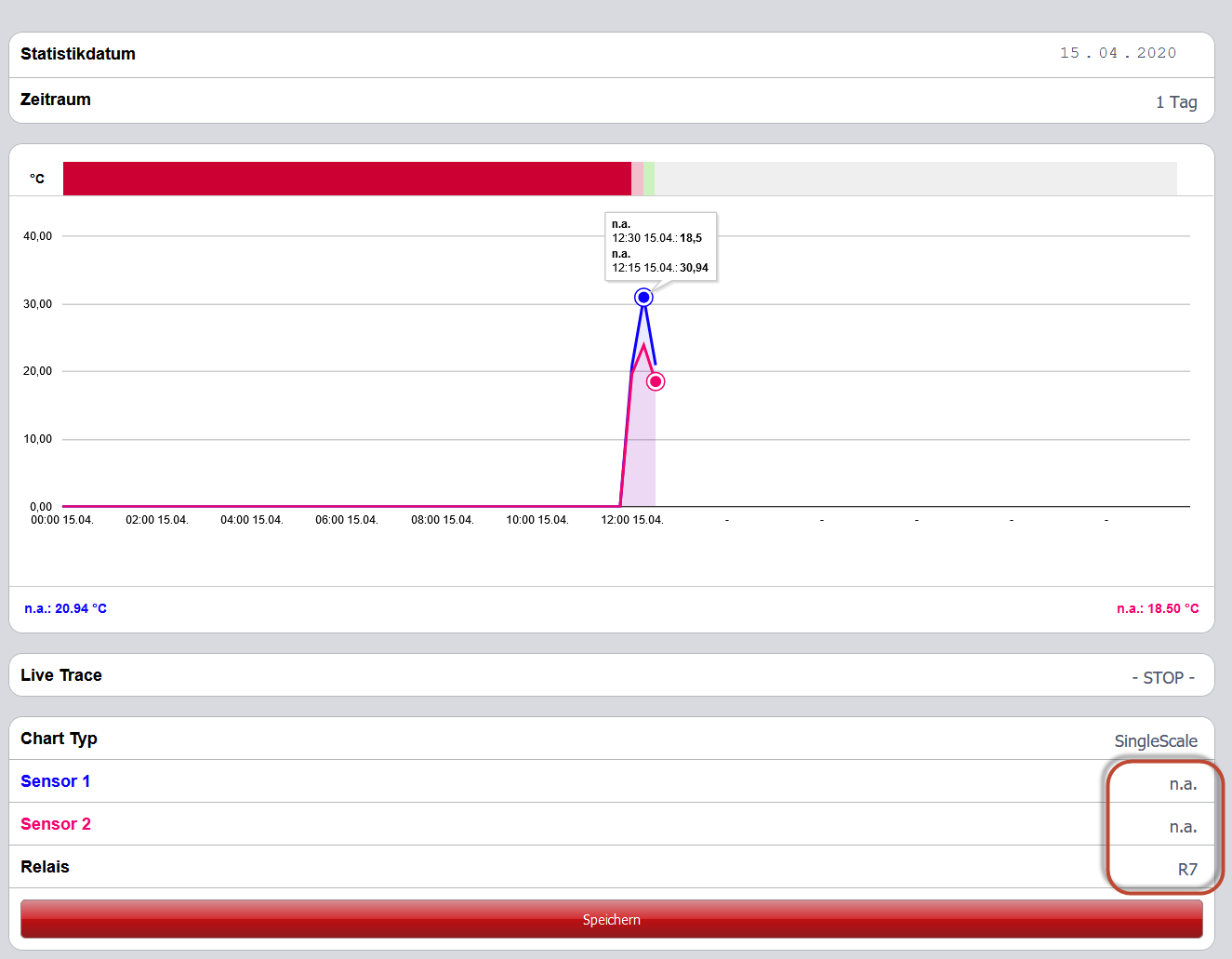Click x-axis label 10:00 15.04.
This screenshot has height=959, width=1232.
(x=537, y=520)
